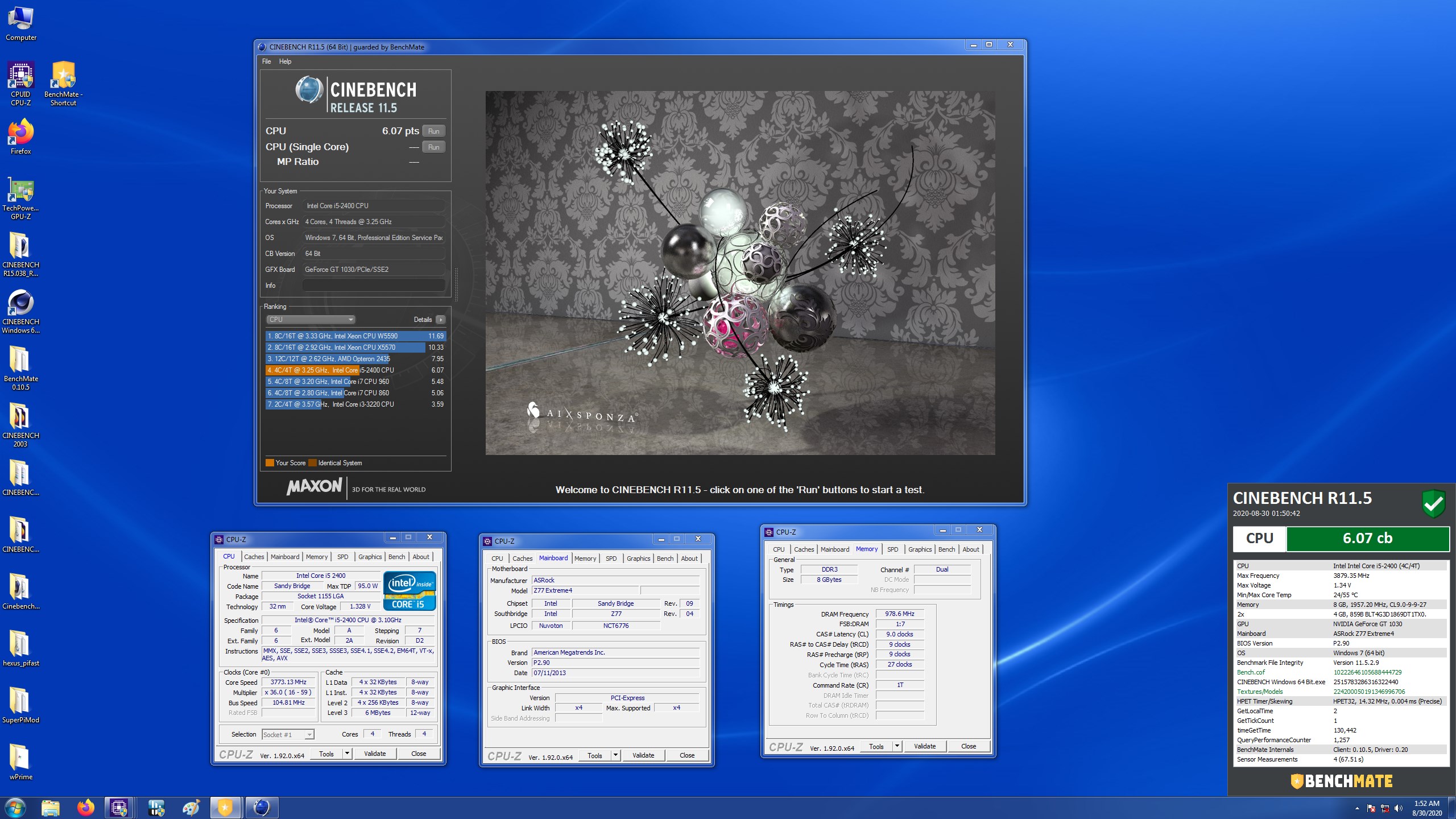The width and height of the screenshot is (1456, 819).
Task: Open CPU tab in right CPU-Z window
Action: point(779,549)
